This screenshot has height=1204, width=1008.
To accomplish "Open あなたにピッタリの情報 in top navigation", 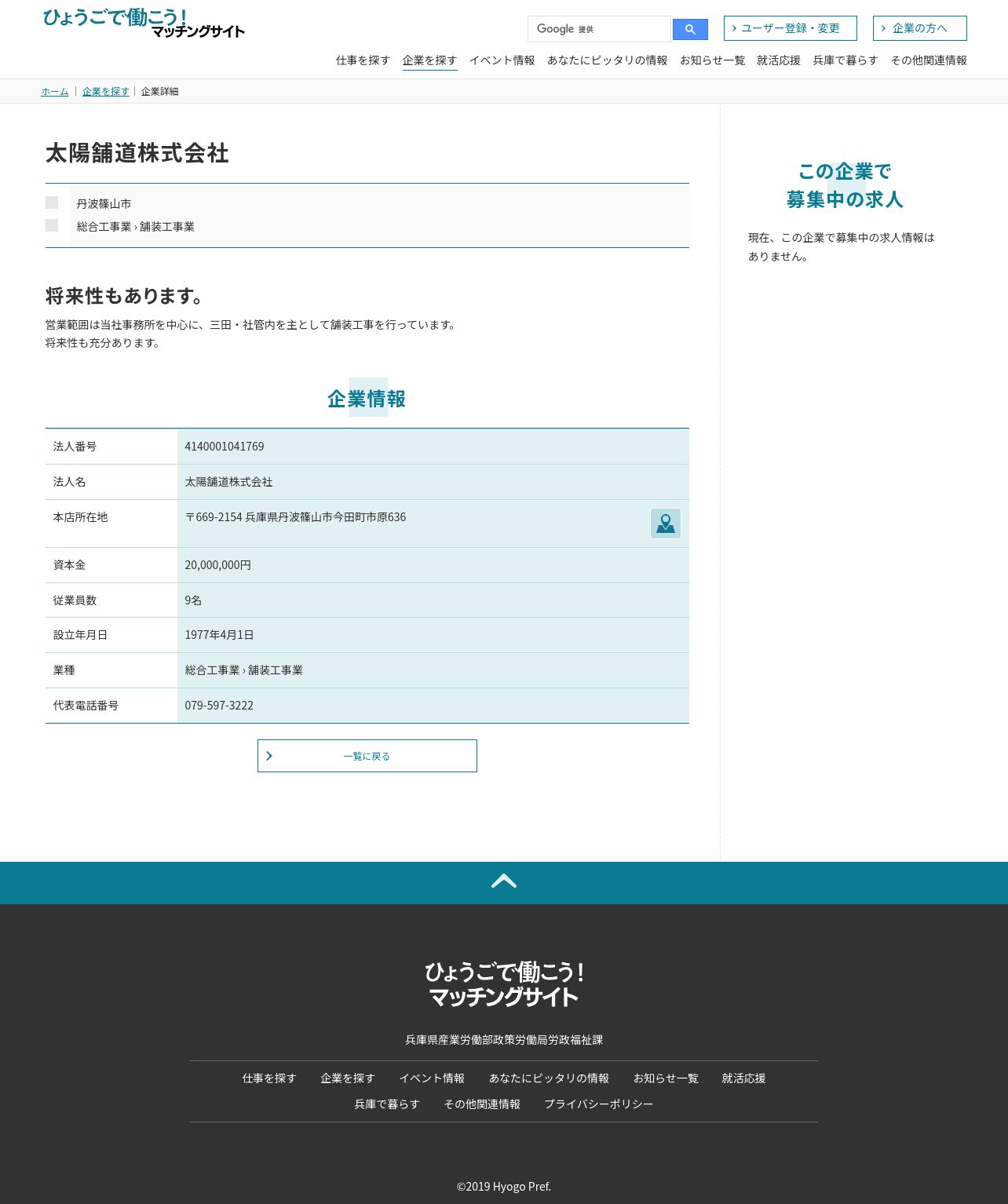I will coord(607,60).
